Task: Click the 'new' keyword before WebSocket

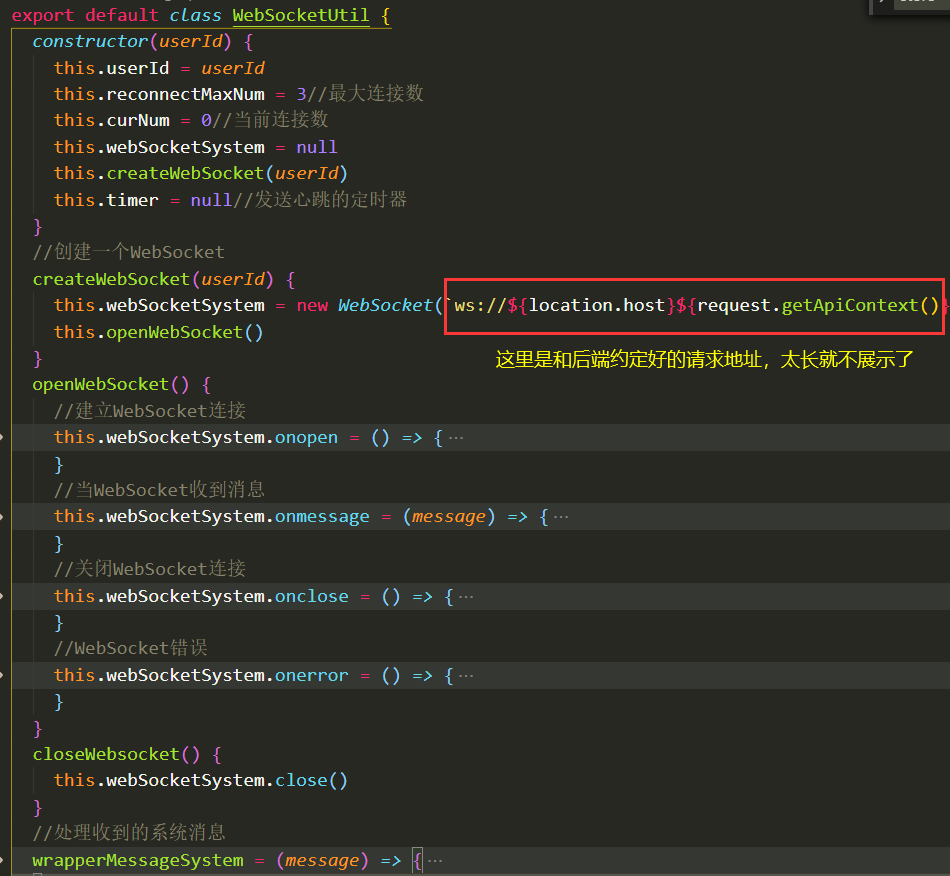Action: pyautogui.click(x=312, y=305)
